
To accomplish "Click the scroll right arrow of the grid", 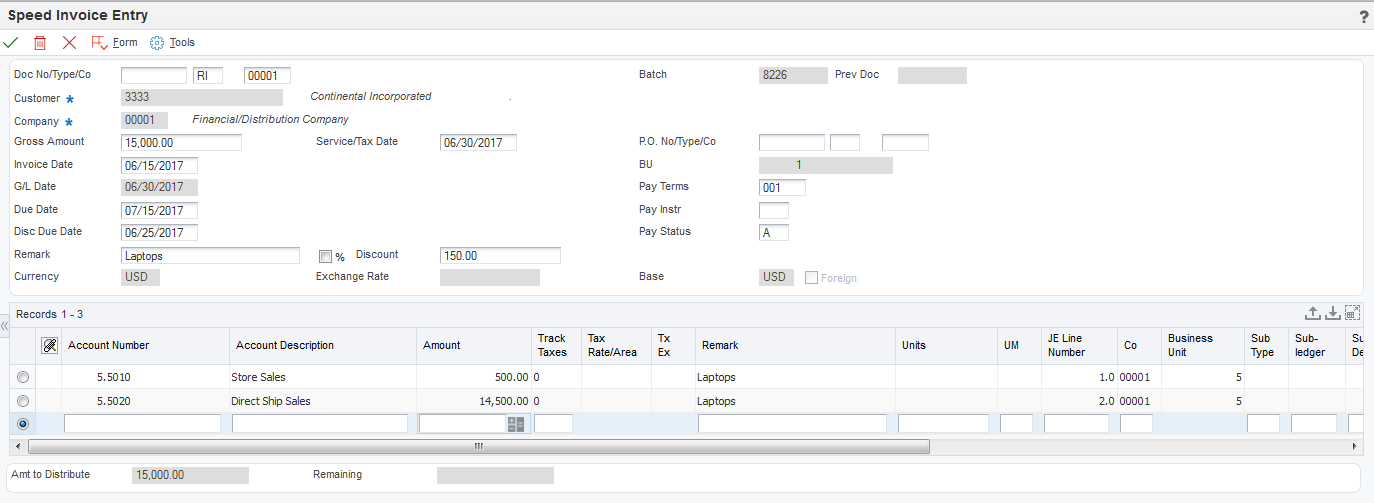I will pyautogui.click(x=1355, y=446).
